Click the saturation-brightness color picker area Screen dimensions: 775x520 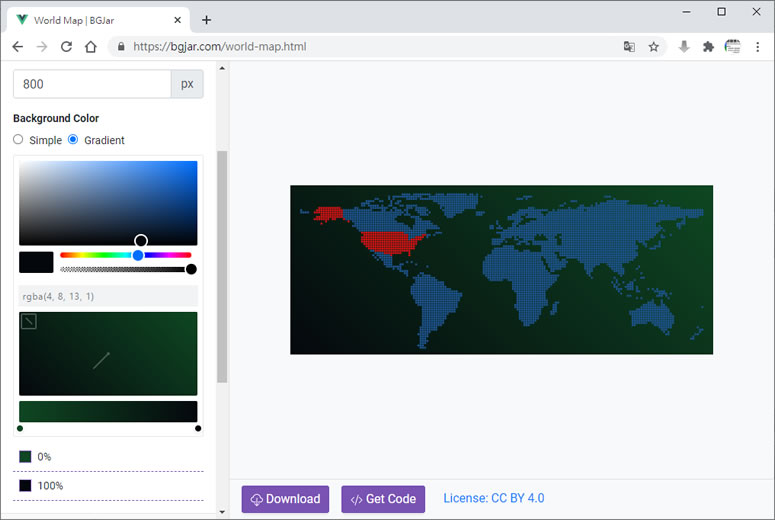click(x=108, y=203)
